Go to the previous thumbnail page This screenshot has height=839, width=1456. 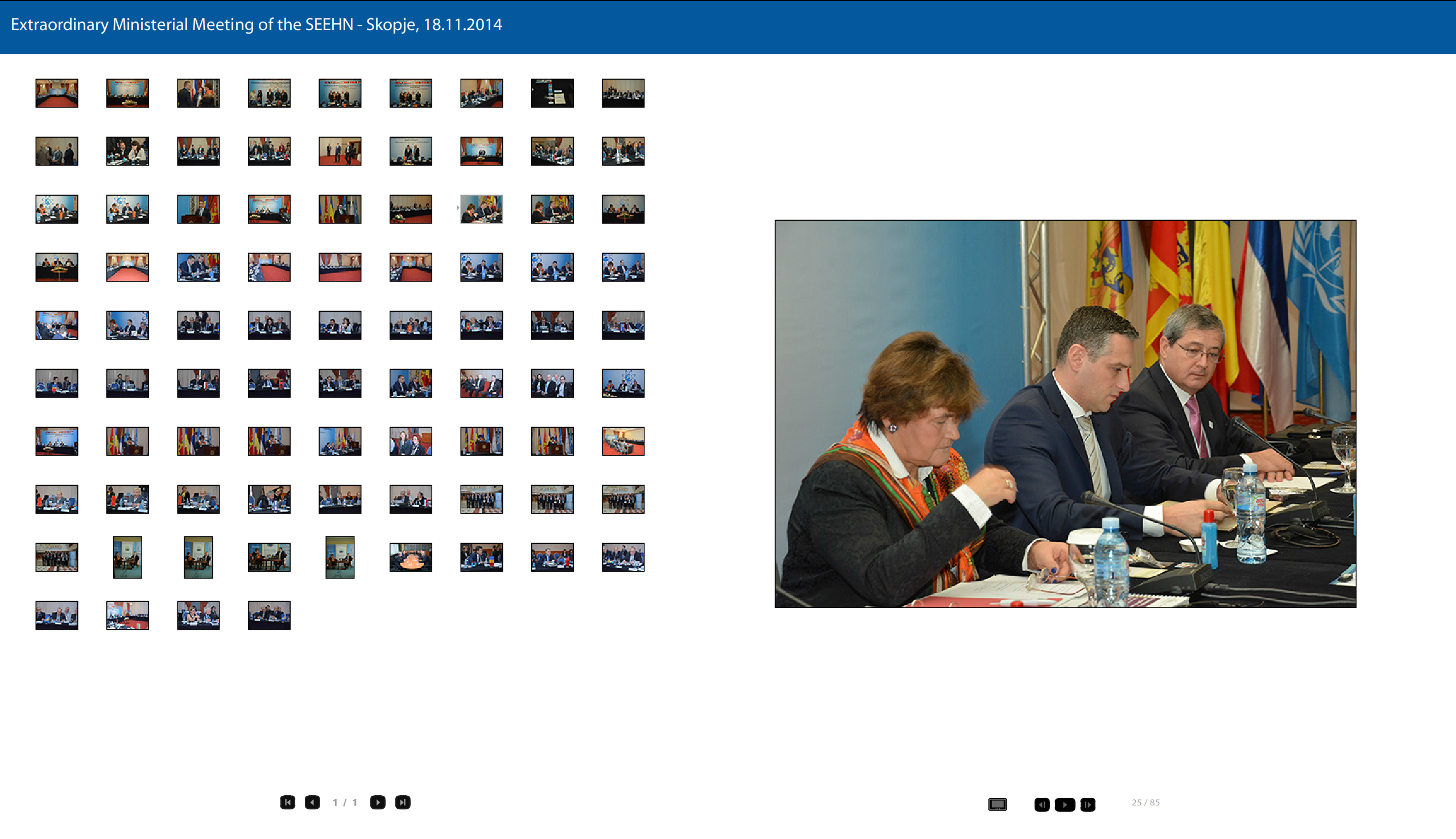[312, 802]
